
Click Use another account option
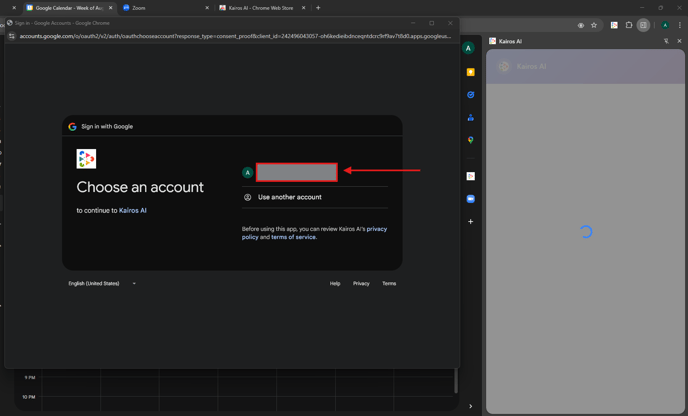(x=289, y=197)
